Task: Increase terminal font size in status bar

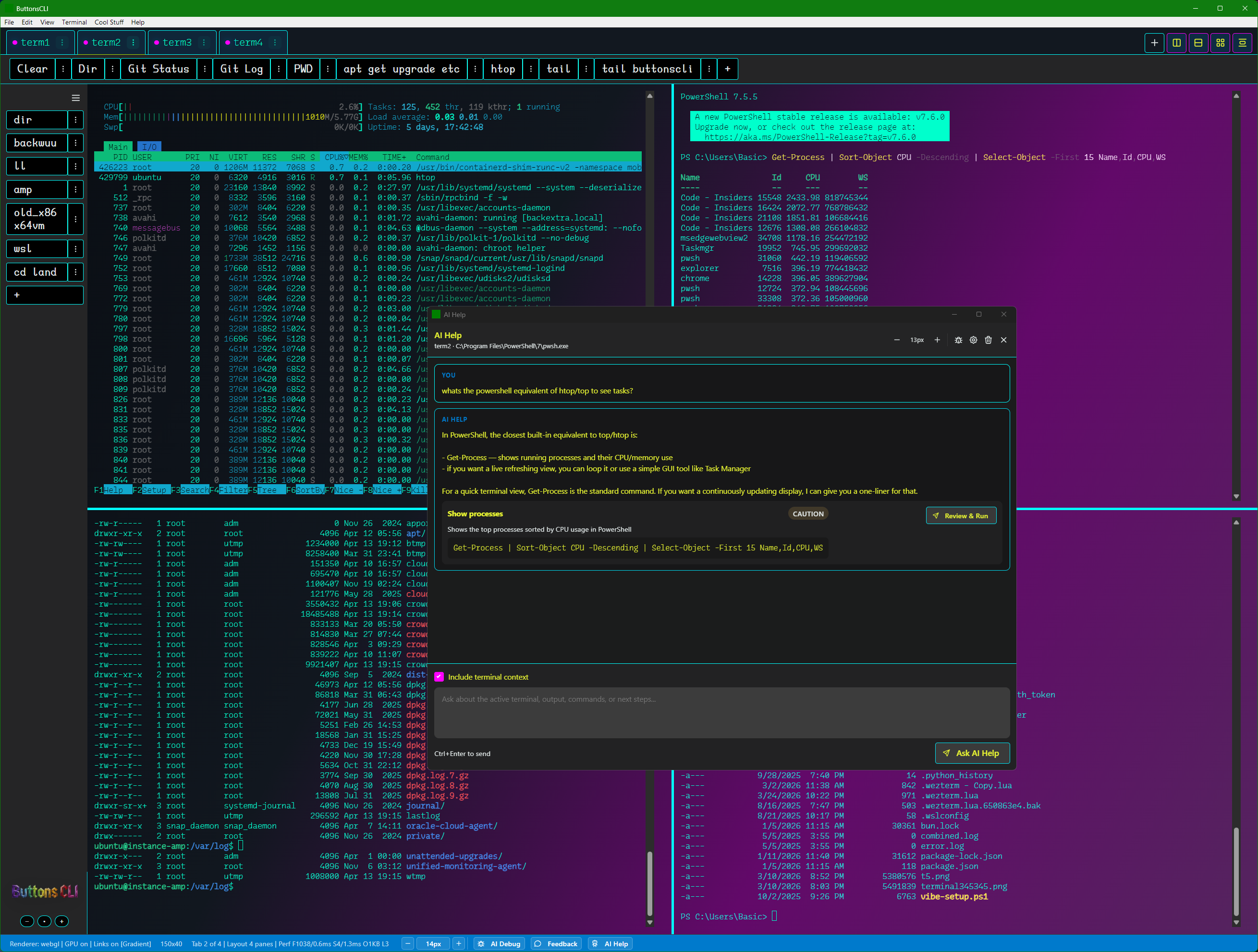Action: 459,943
